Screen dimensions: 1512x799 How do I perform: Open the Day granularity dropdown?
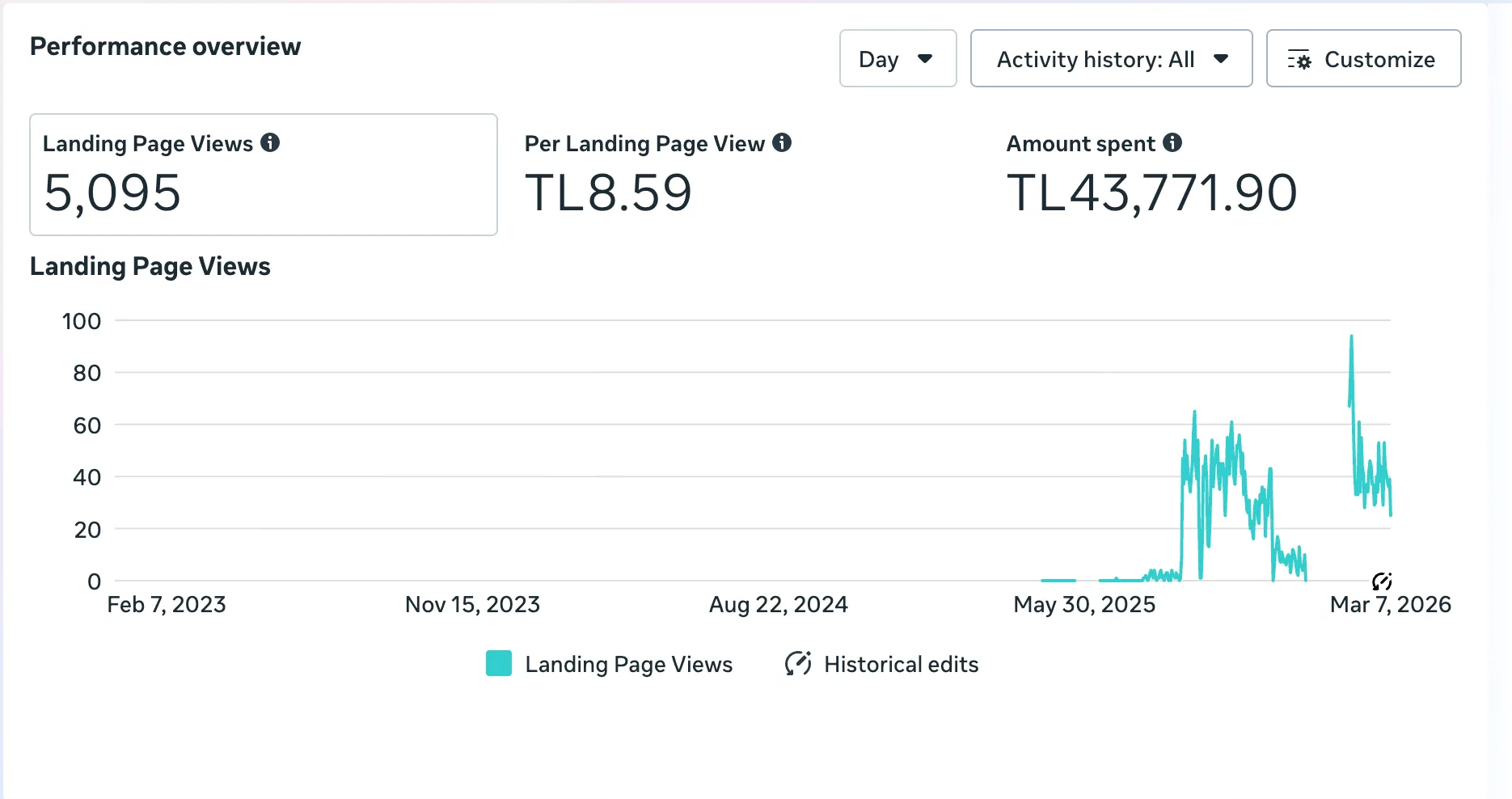click(897, 58)
